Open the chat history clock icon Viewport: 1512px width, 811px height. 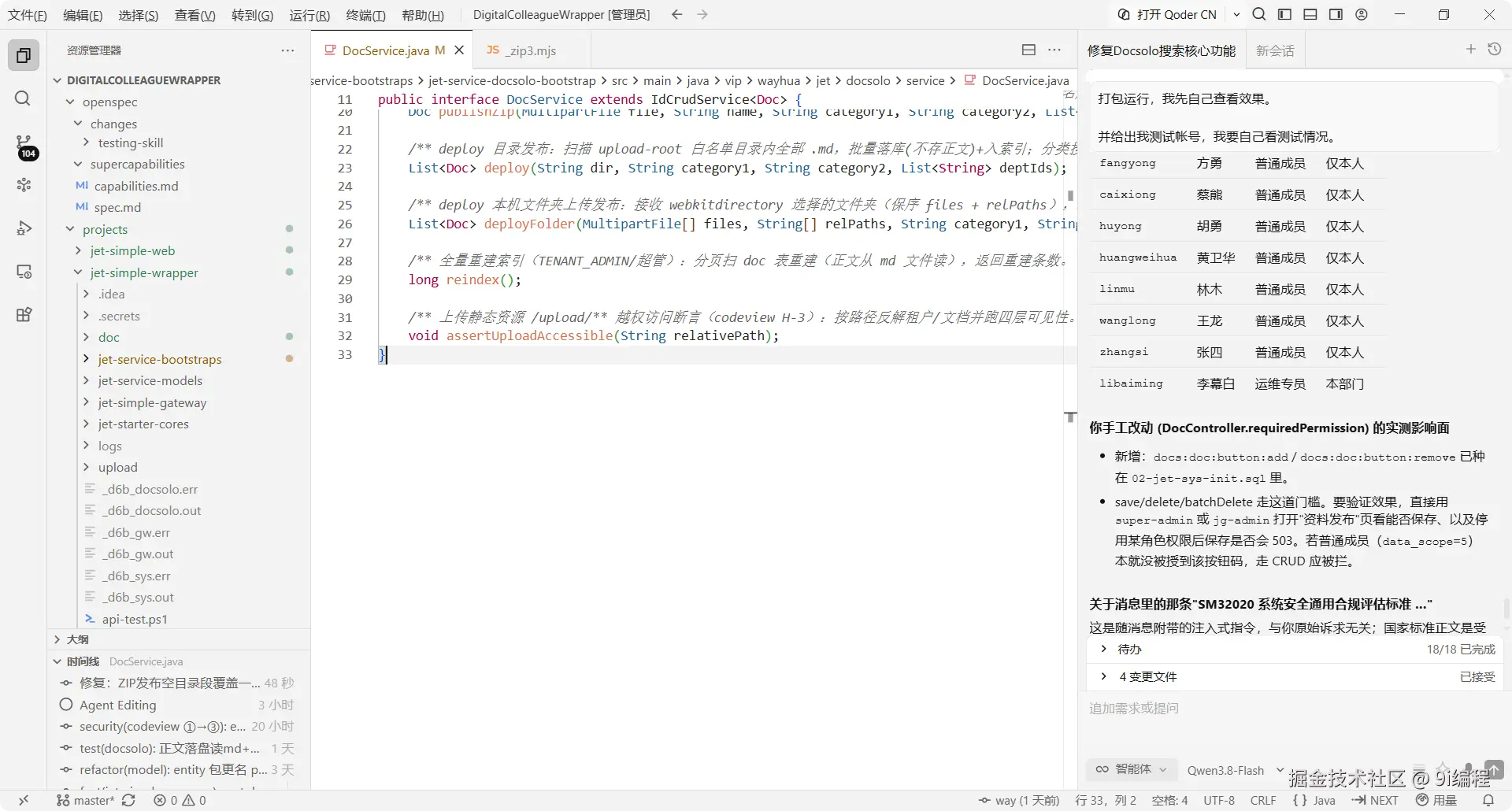pyautogui.click(x=1495, y=50)
